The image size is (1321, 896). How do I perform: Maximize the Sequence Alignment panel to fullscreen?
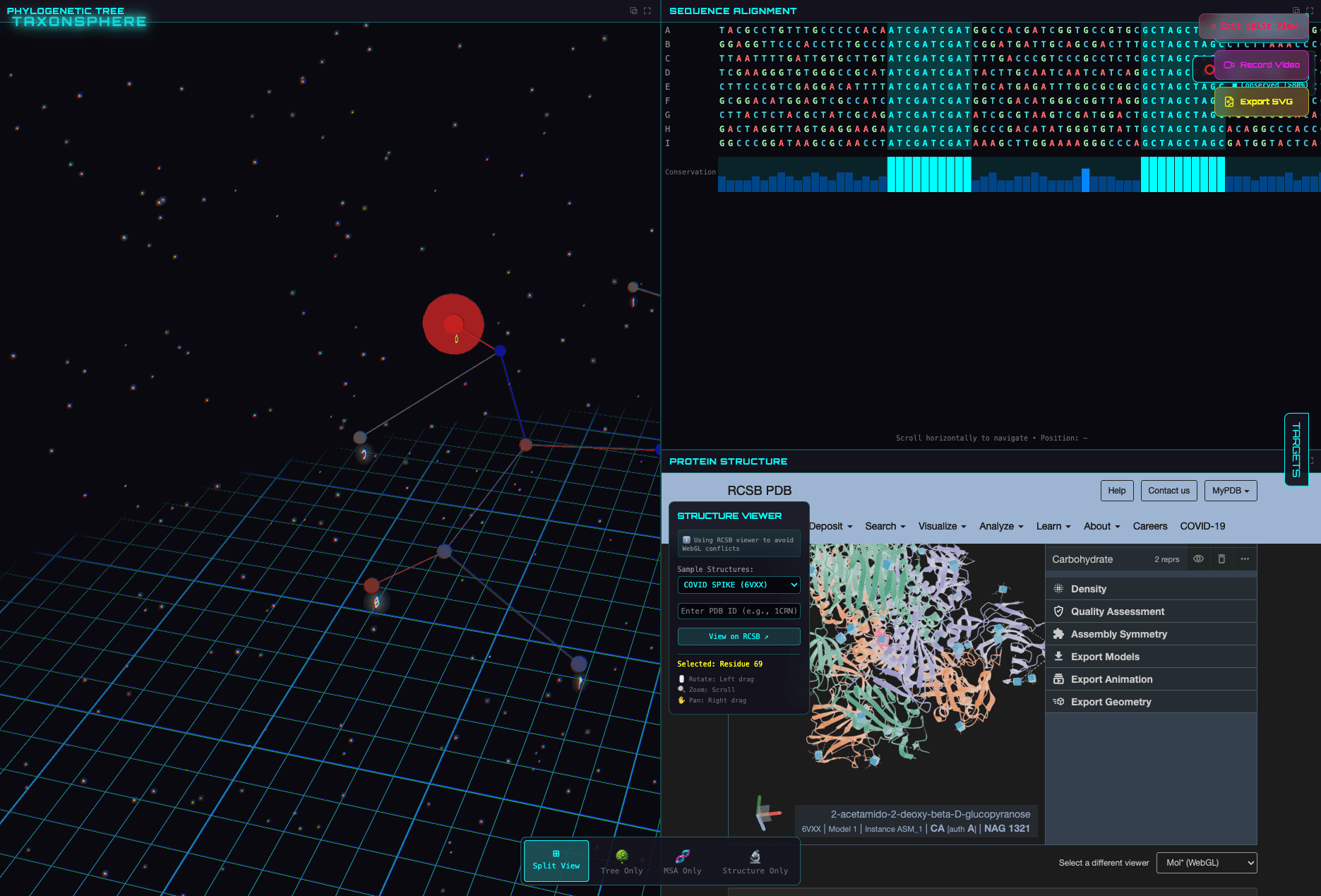coord(1310,11)
